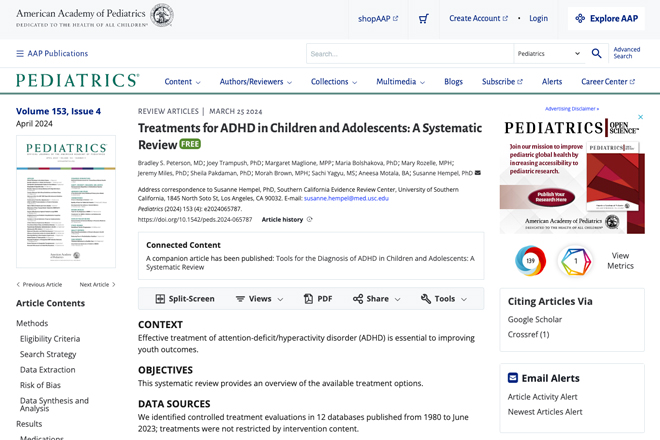Viewport: 660px width, 440px height.
Task: Click author Margaret Maglione, MPP
Action: pyautogui.click(x=298, y=163)
